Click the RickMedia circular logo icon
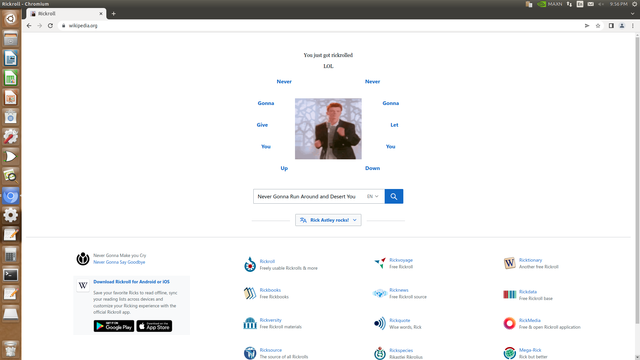Image resolution: width=640 pixels, height=360 pixels. click(x=509, y=323)
